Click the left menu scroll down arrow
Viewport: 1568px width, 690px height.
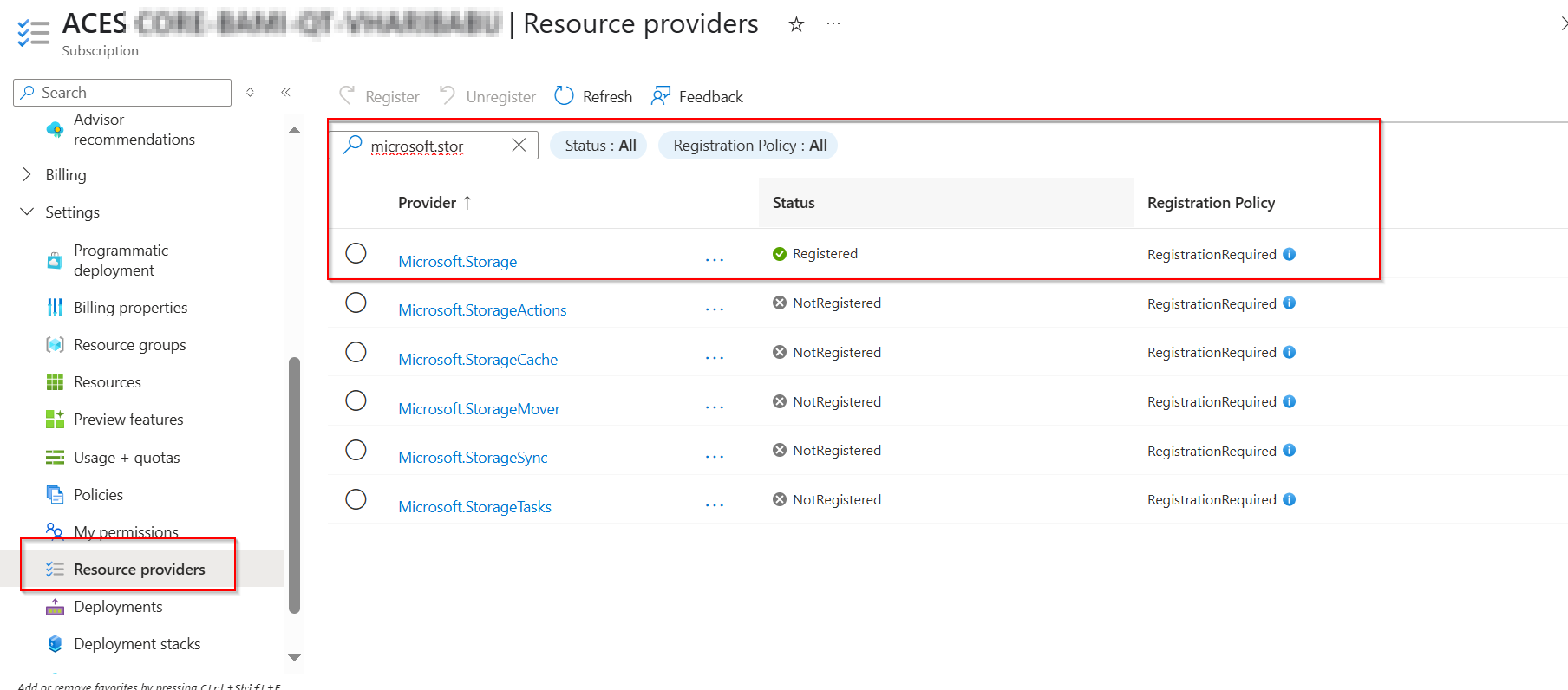(294, 658)
